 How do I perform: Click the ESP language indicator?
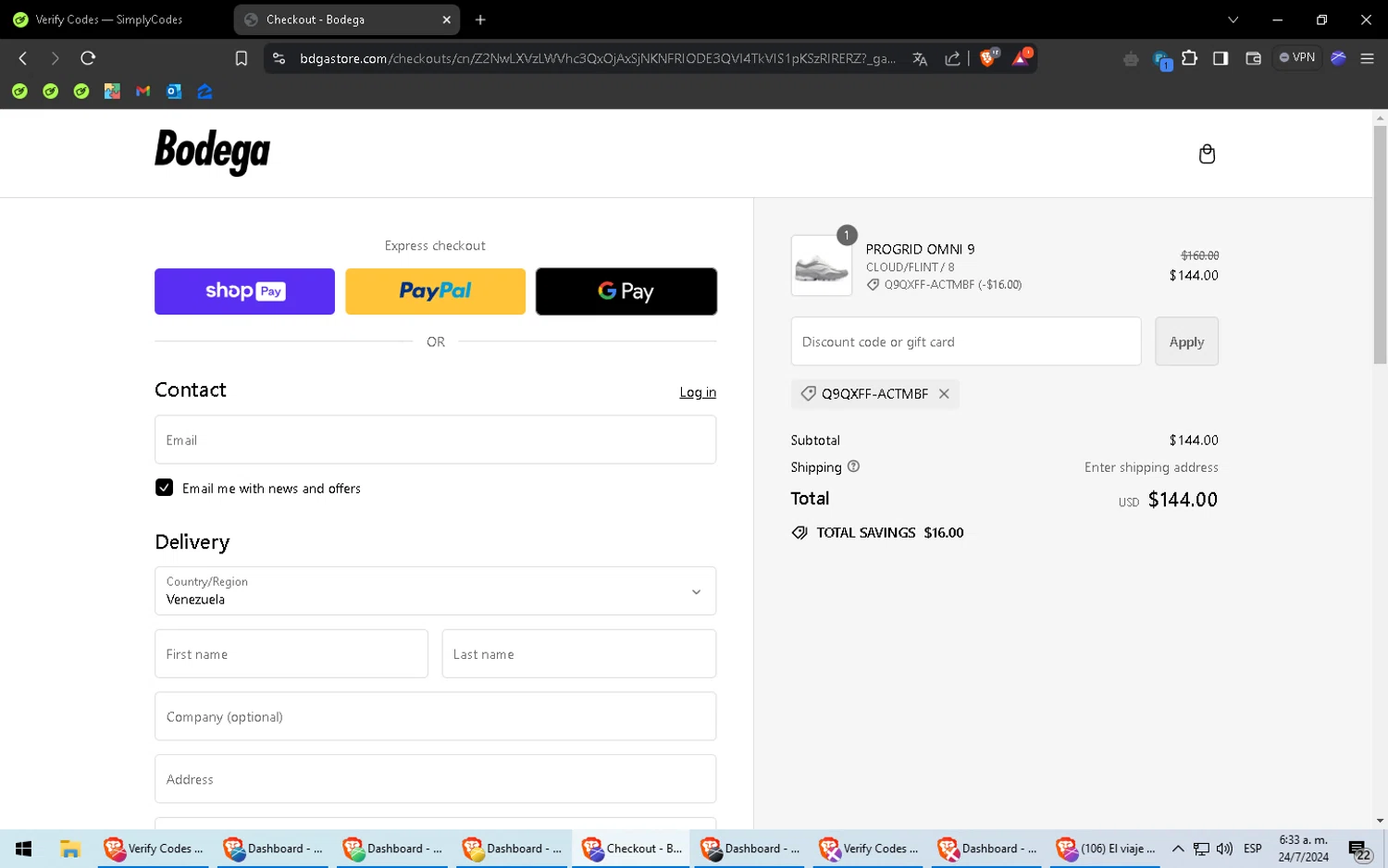click(1253, 849)
